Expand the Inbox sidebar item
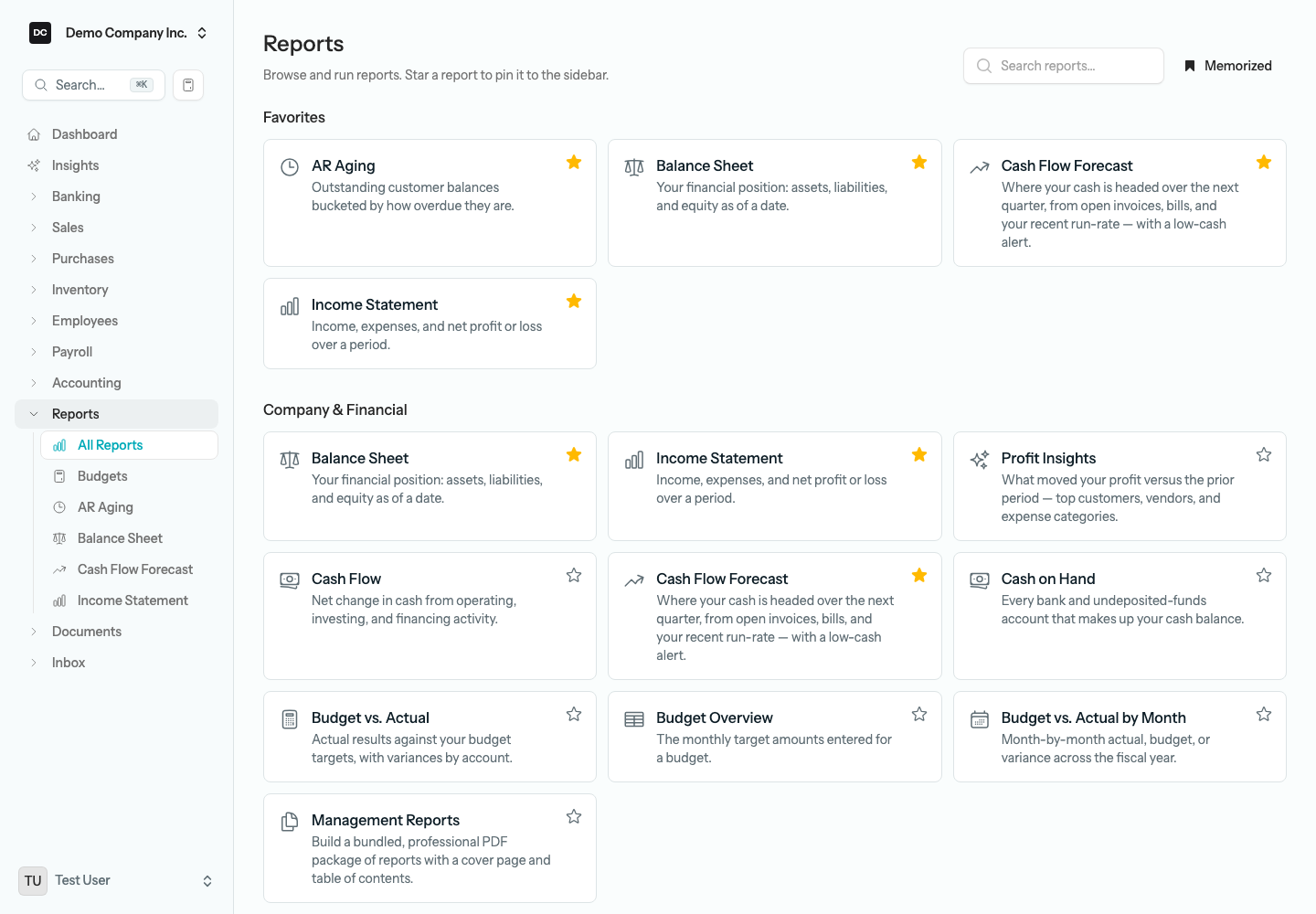1316x914 pixels. click(x=116, y=663)
